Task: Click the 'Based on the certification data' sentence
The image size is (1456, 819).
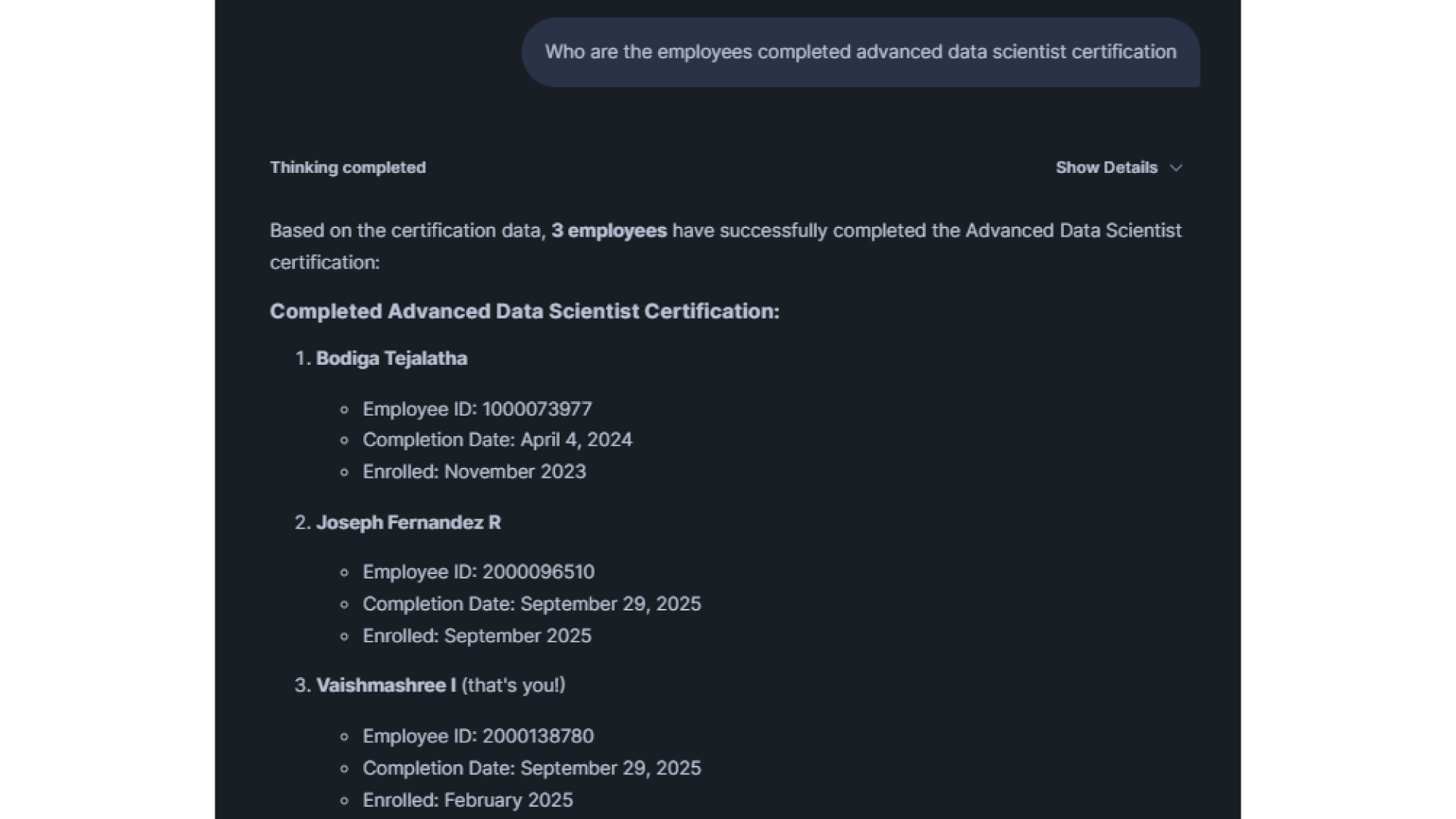Action: click(x=407, y=231)
